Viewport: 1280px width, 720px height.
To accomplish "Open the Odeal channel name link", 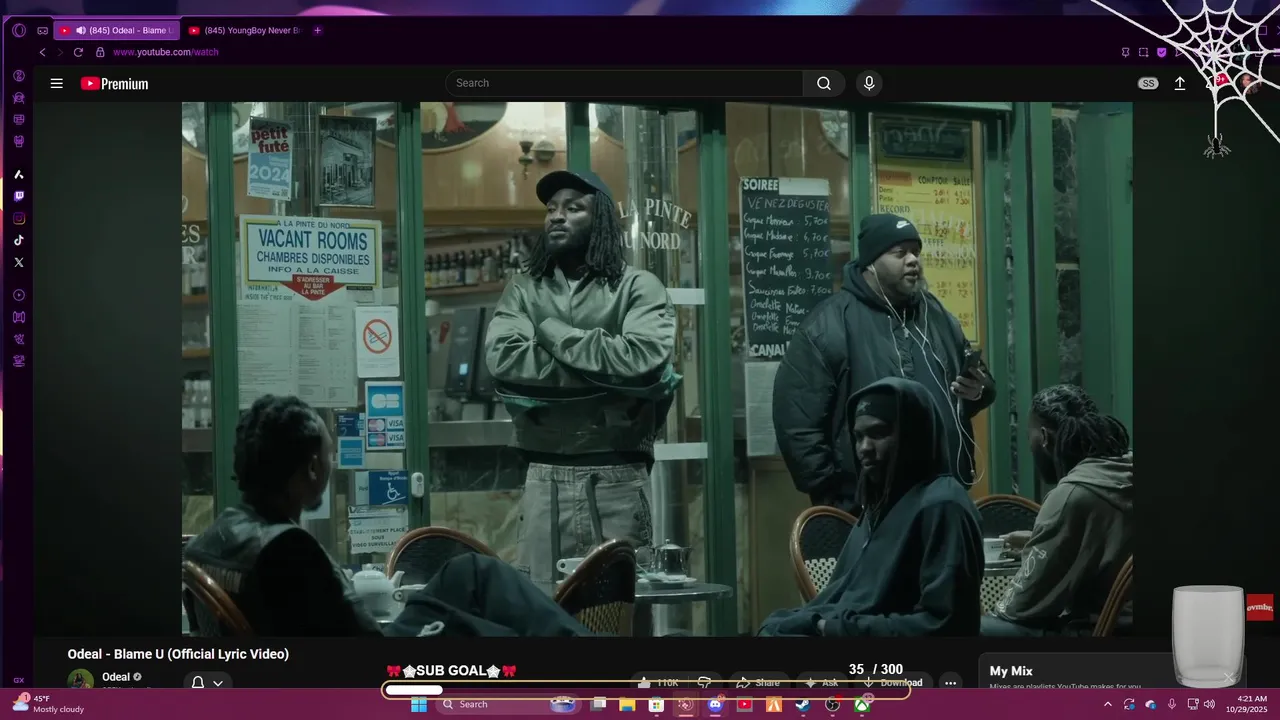I will [x=116, y=677].
